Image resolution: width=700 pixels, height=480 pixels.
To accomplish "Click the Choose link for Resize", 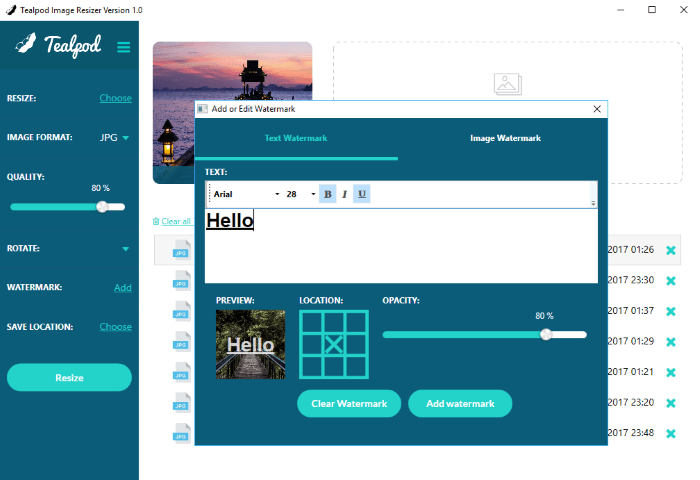I will point(116,98).
